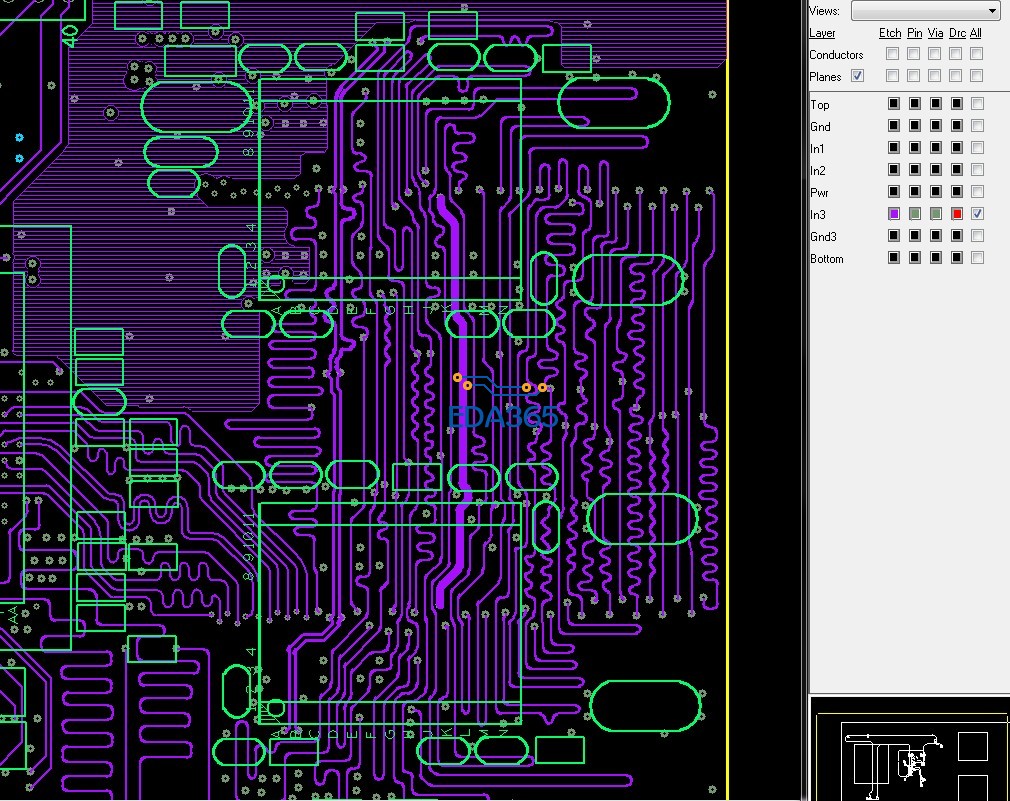The image size is (1010, 801).
Task: Toggle In2 layer Drc visibility box
Action: pos(957,169)
